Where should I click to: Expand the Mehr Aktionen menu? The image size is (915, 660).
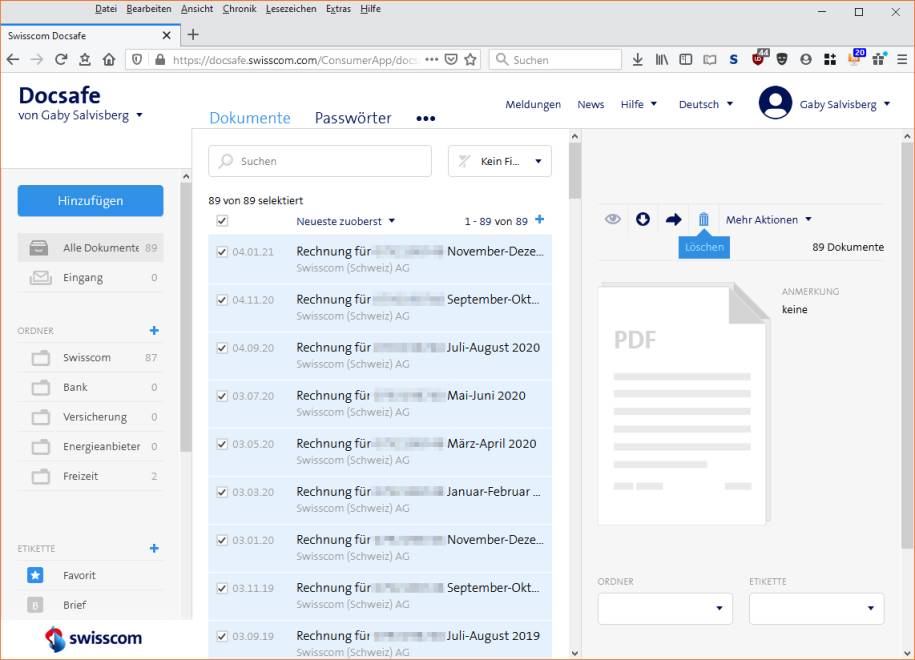(x=769, y=219)
